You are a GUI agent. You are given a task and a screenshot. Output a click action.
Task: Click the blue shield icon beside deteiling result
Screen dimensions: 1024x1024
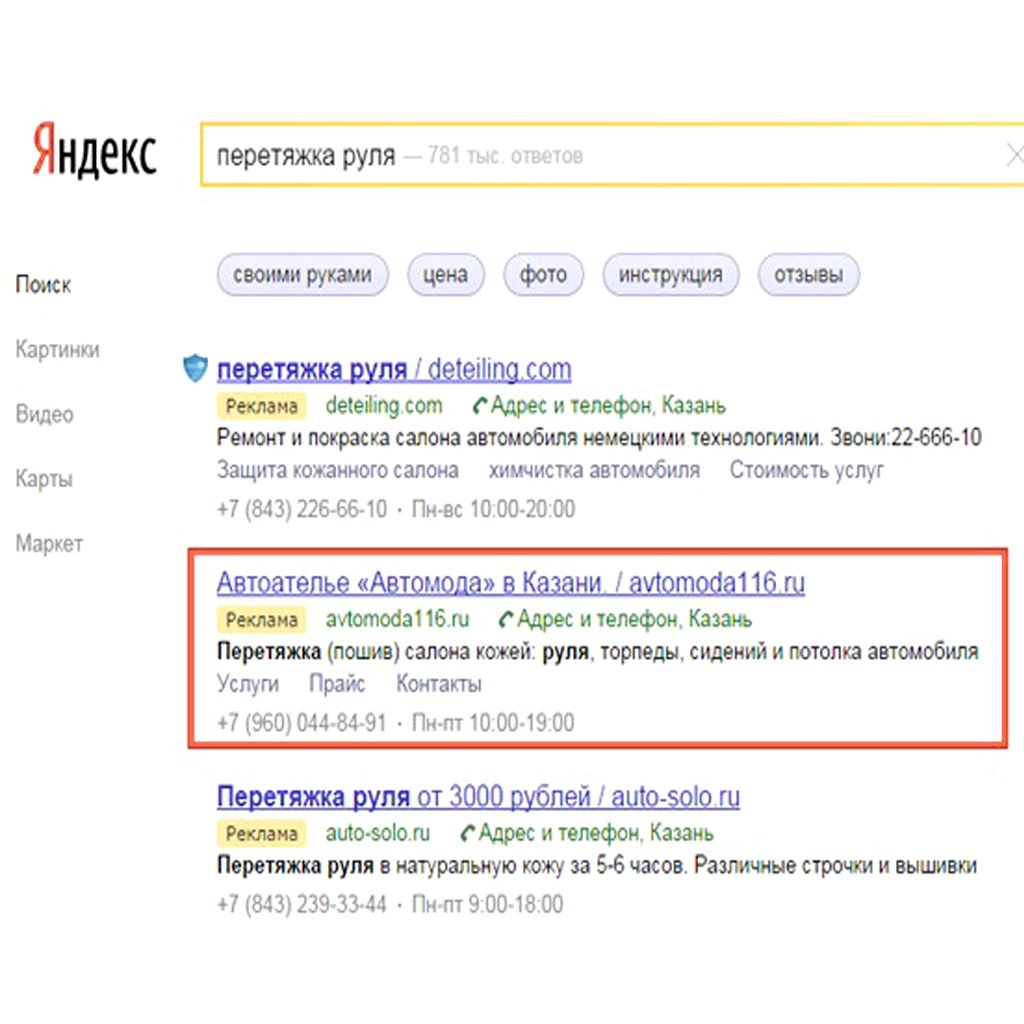[195, 369]
